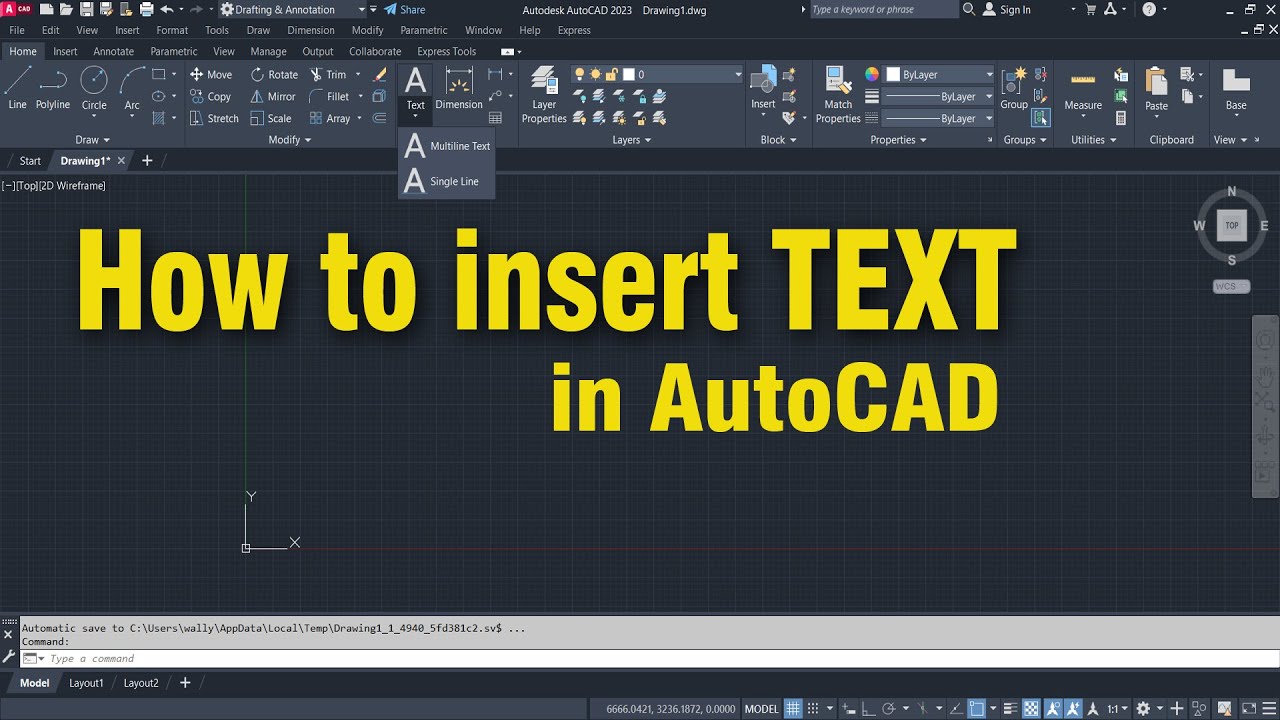Click the Share button

pyautogui.click(x=404, y=9)
